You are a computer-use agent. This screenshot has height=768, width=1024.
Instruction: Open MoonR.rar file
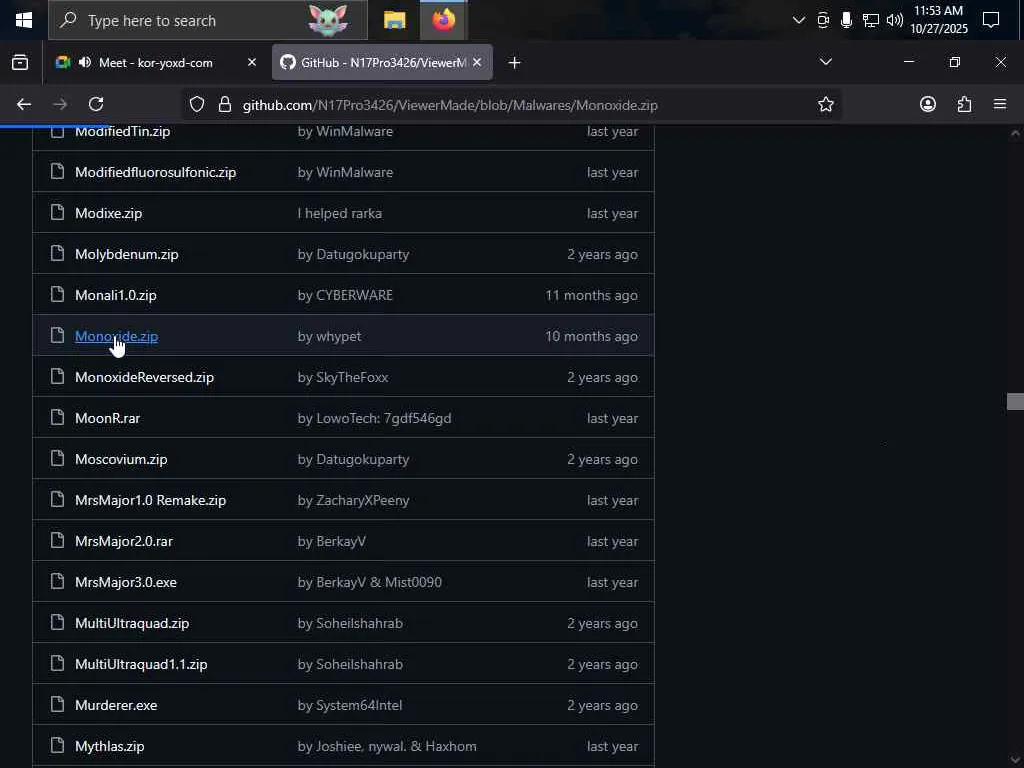point(108,419)
